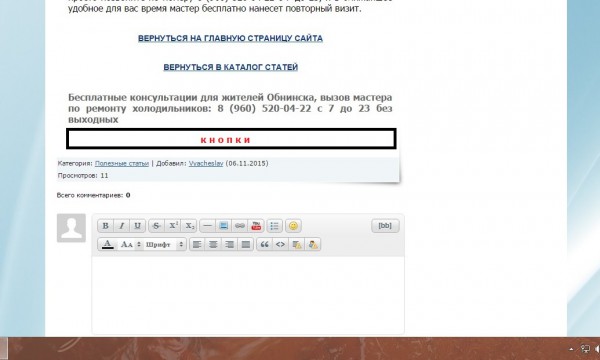Open ВЕРНУТЬСЯ НА ГЛАВНУЮ СТРАНИЦУ САЙТА link
This screenshot has height=360, width=600.
[230, 38]
